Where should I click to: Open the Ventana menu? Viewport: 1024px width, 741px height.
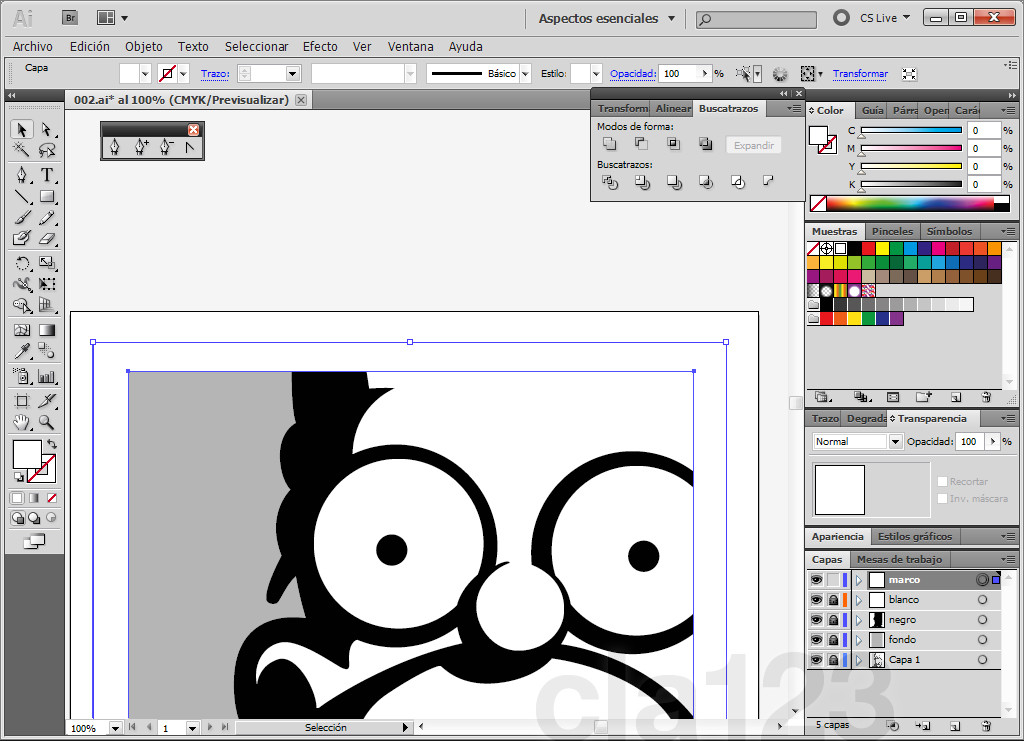pos(410,46)
